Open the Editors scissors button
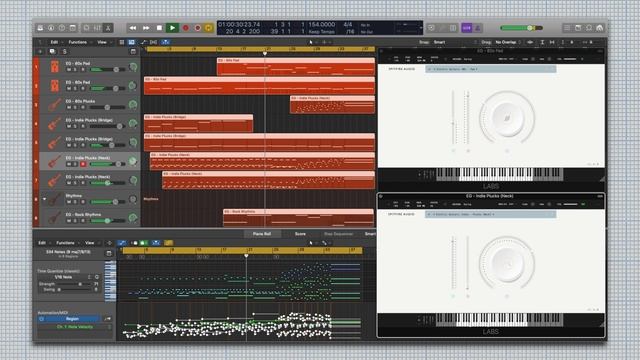The width and height of the screenshot is (640, 360). (x=108, y=28)
